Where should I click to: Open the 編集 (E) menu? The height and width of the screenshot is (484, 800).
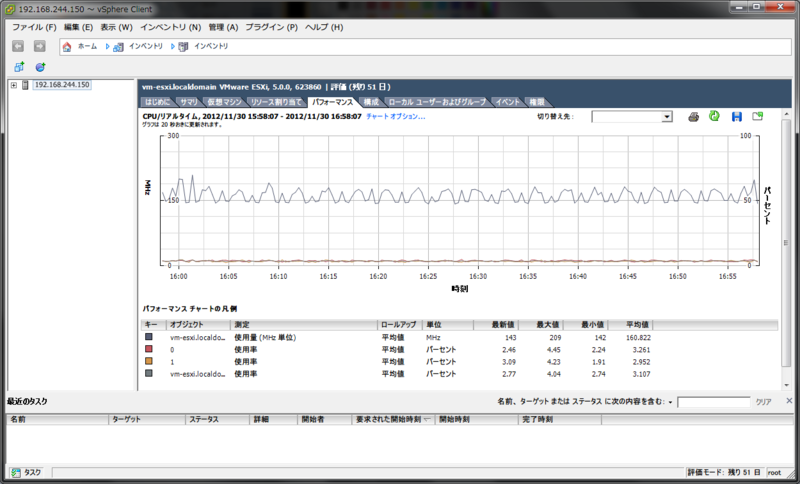tap(78, 27)
